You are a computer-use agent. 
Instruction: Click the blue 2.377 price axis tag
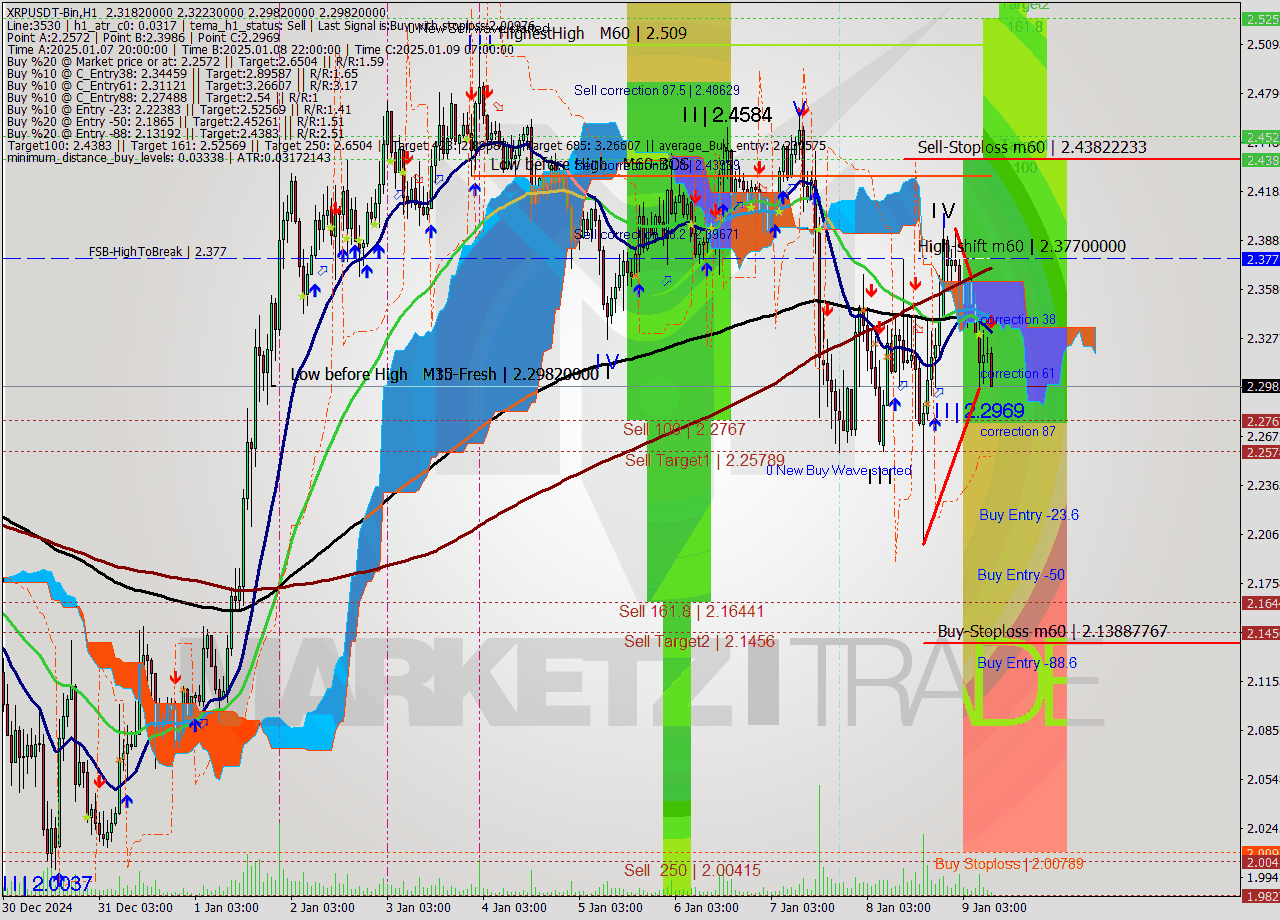(1260, 259)
